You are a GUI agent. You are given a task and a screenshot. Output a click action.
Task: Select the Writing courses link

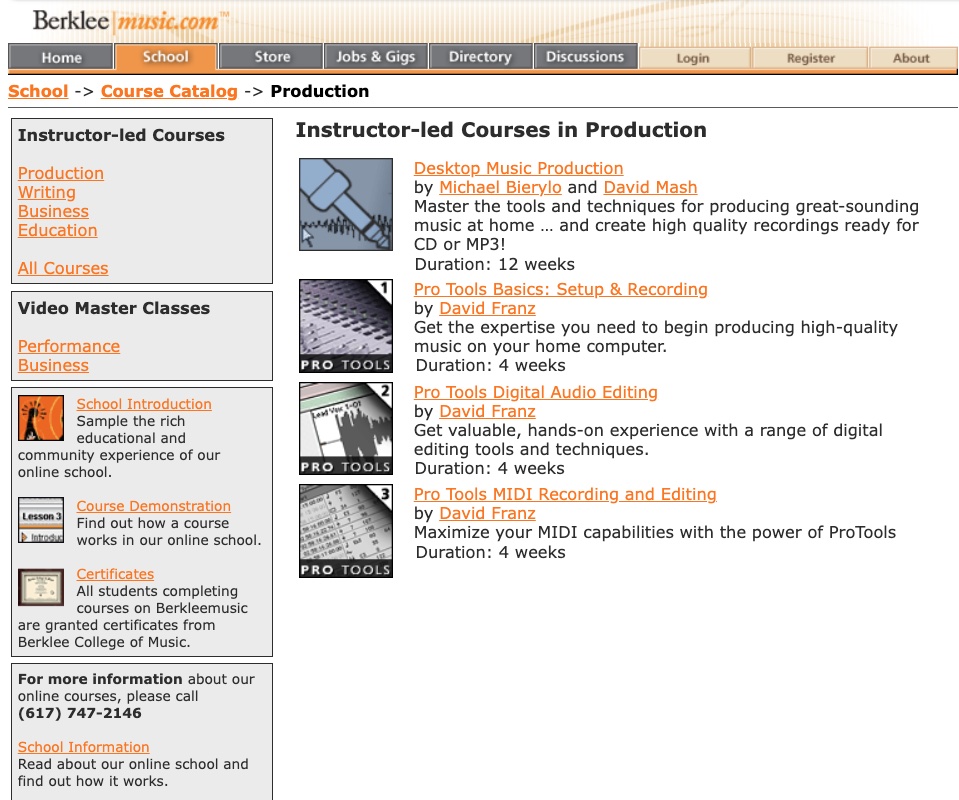click(x=46, y=192)
